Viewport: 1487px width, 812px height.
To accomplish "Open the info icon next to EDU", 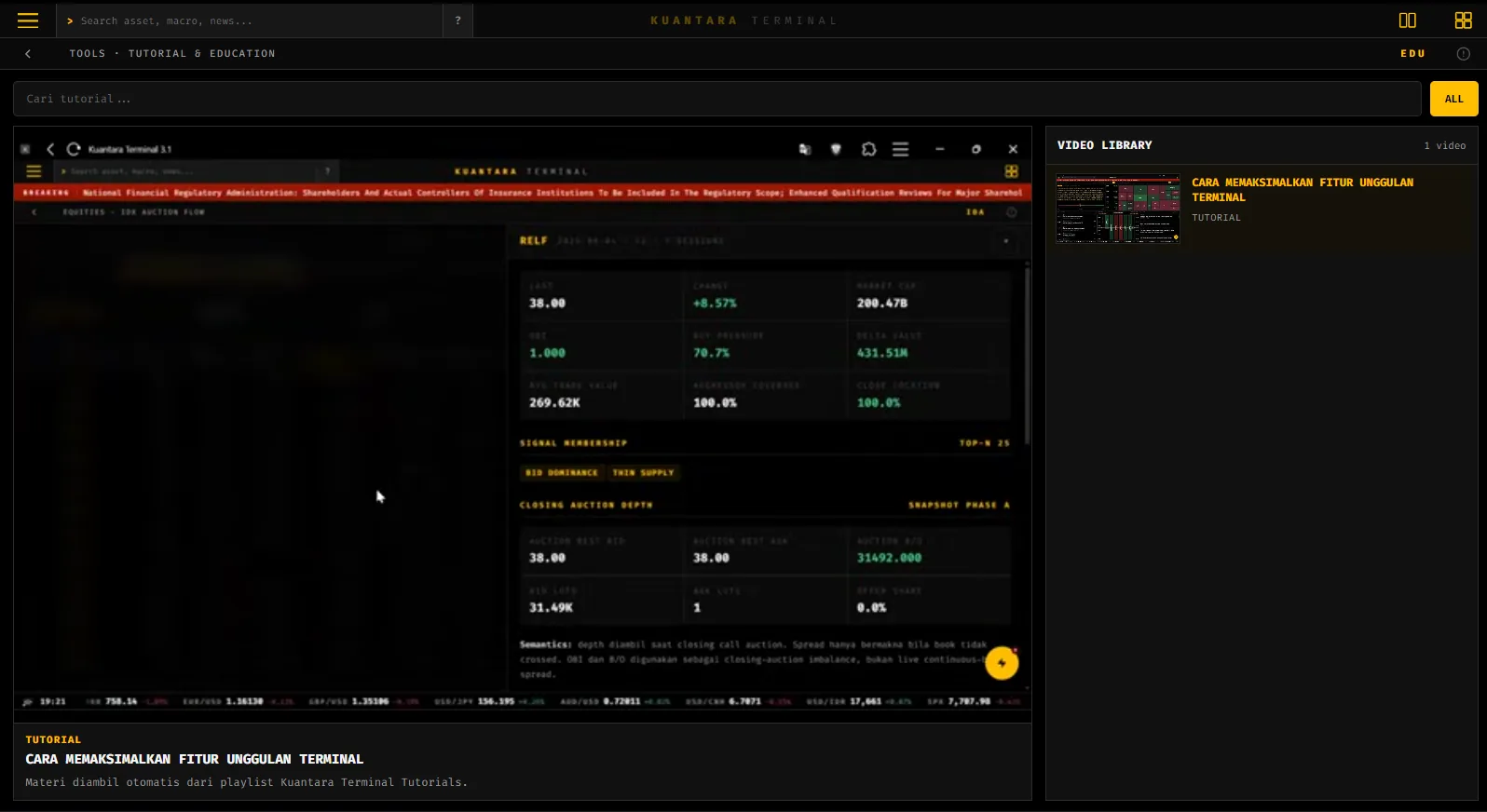I will 1463,54.
